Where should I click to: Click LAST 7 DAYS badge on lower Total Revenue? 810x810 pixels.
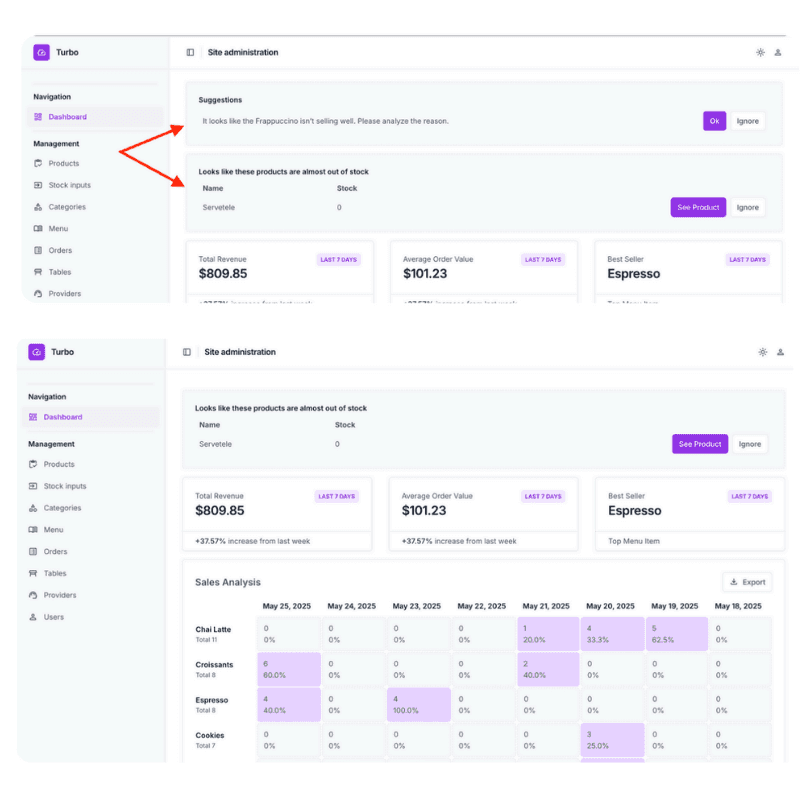coord(337,496)
